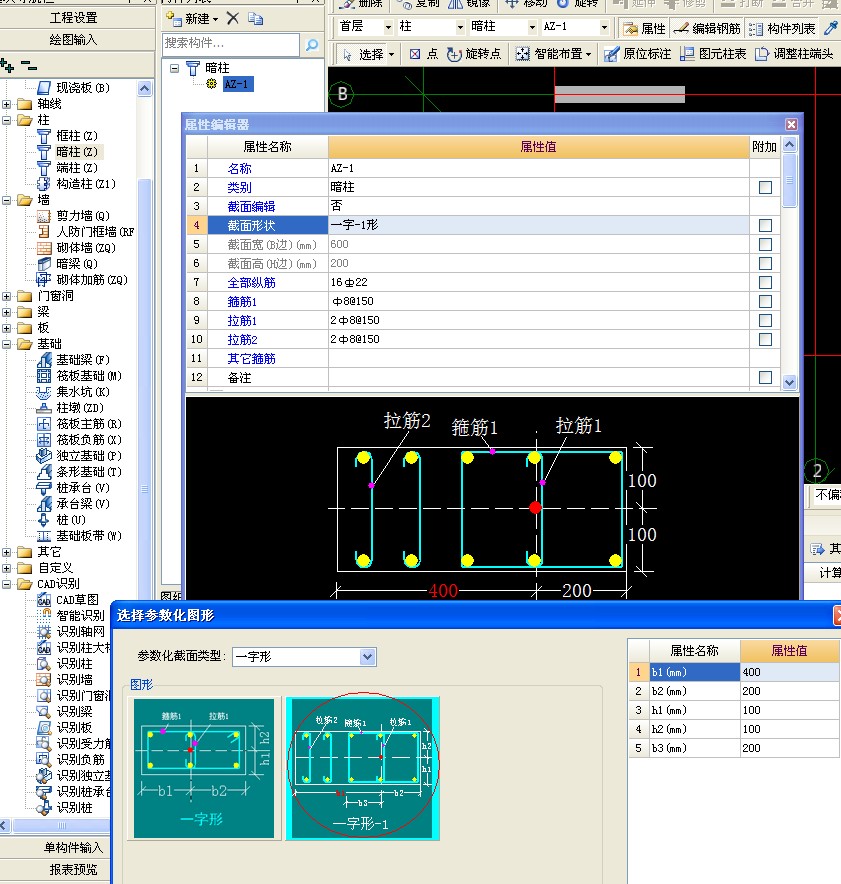
Task: Click 调整柱端头 adjust column end tool
Action: tap(794, 54)
